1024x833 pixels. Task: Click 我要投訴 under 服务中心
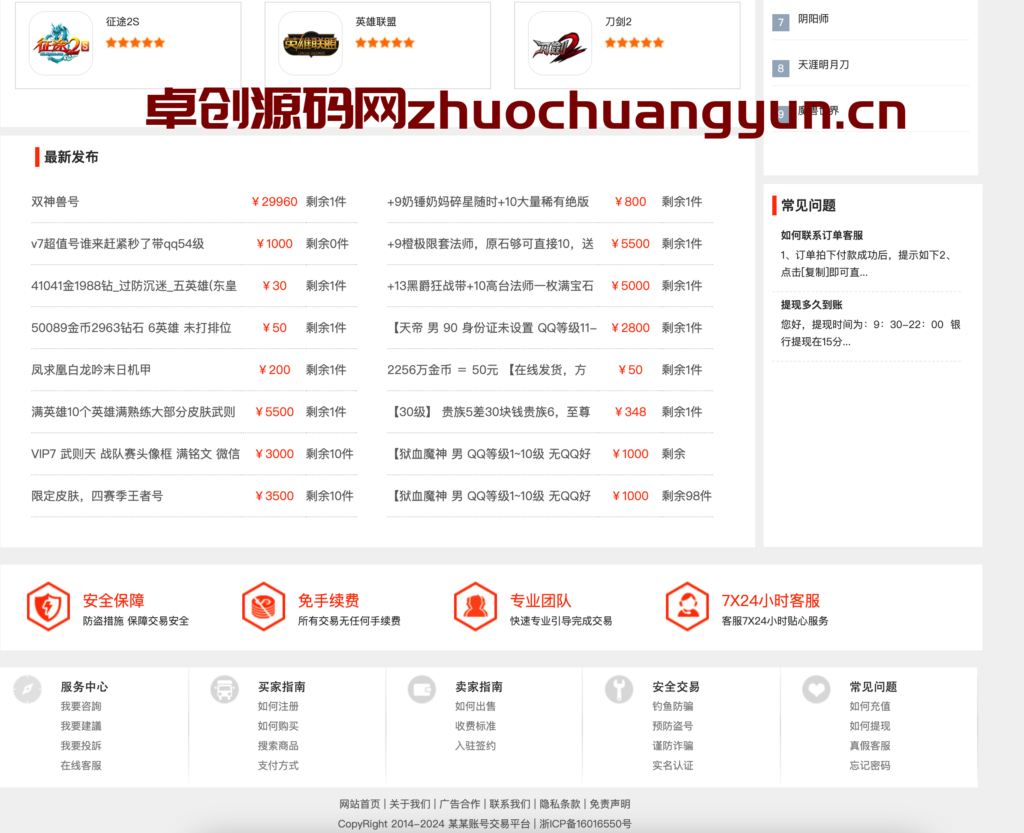(81, 746)
